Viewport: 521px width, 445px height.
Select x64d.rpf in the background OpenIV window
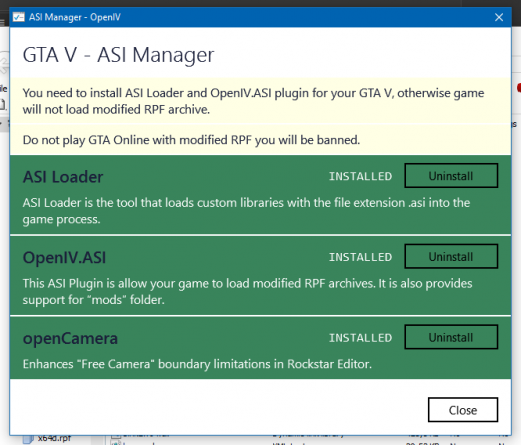pyautogui.click(x=54, y=438)
